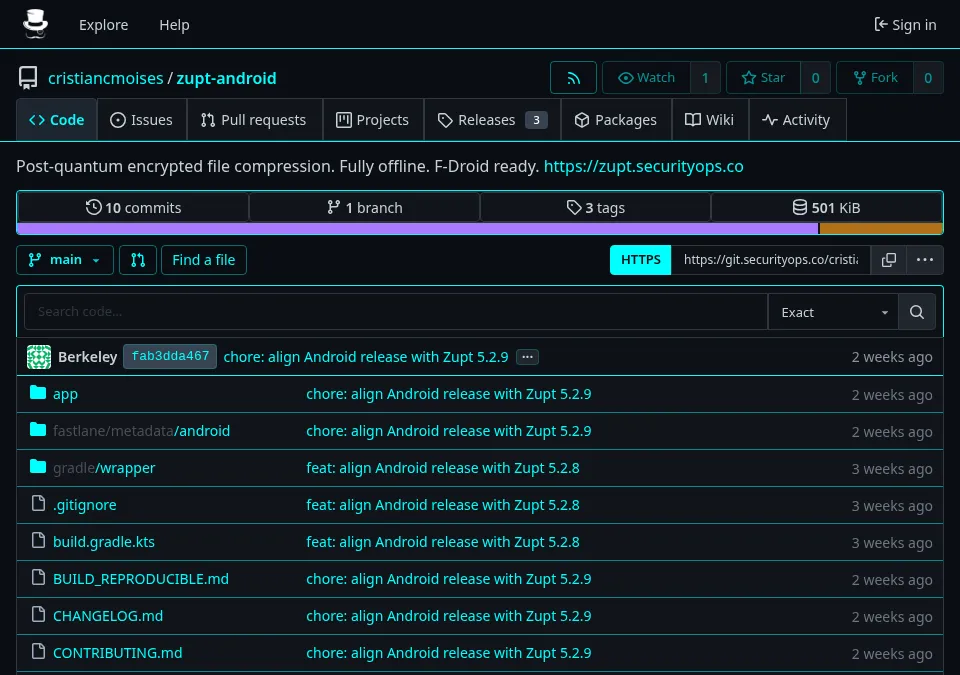This screenshot has height=675, width=960.
Task: Open the Projects tab
Action: tap(373, 120)
